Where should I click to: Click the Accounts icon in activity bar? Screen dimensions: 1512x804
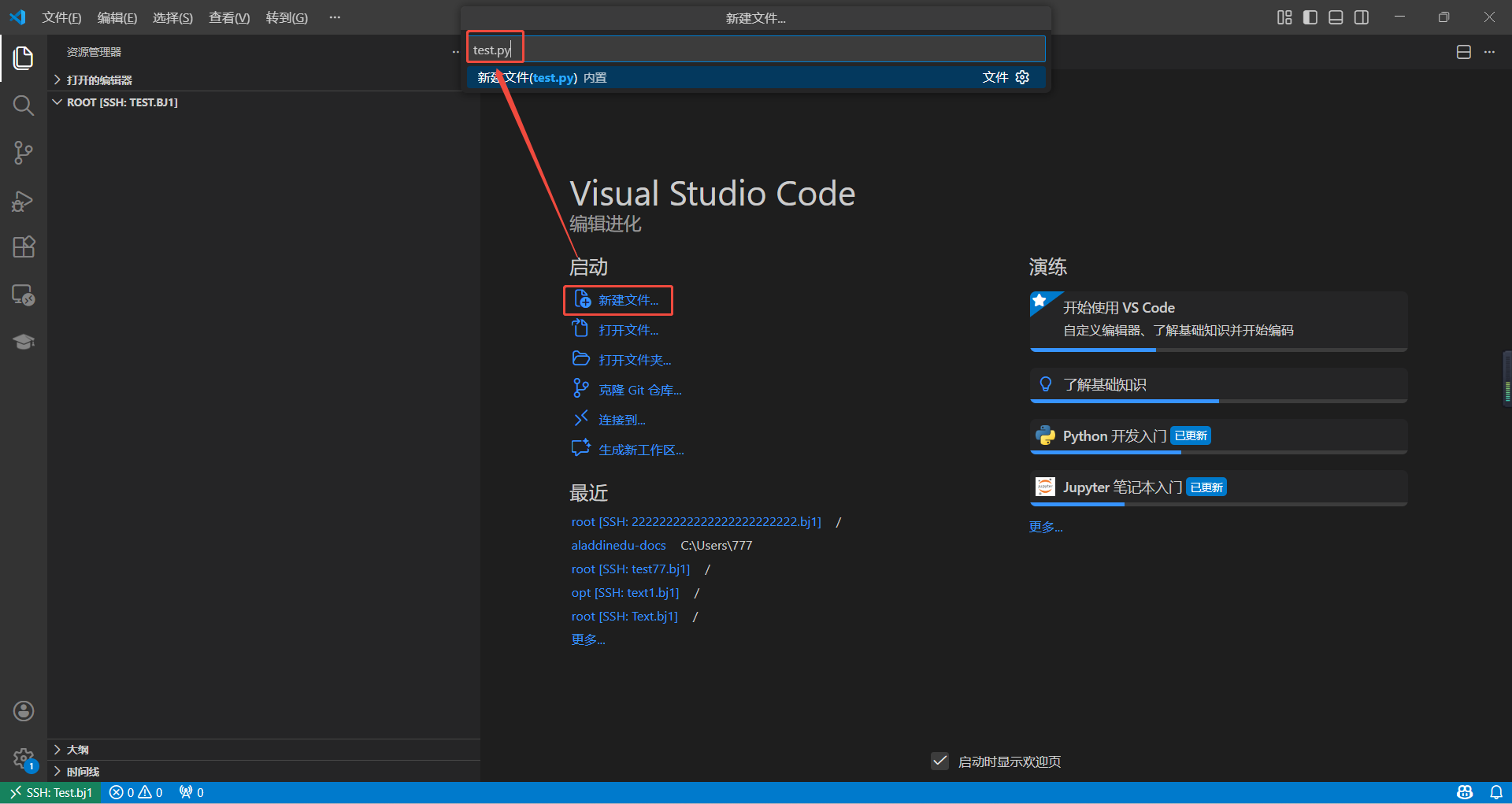pos(23,711)
